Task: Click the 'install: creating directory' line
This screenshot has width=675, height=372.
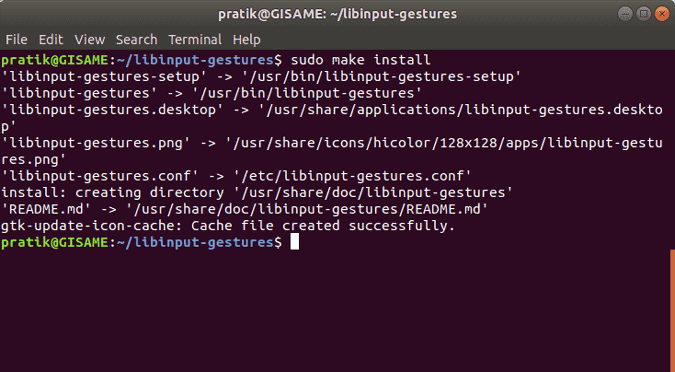Action: (257, 192)
